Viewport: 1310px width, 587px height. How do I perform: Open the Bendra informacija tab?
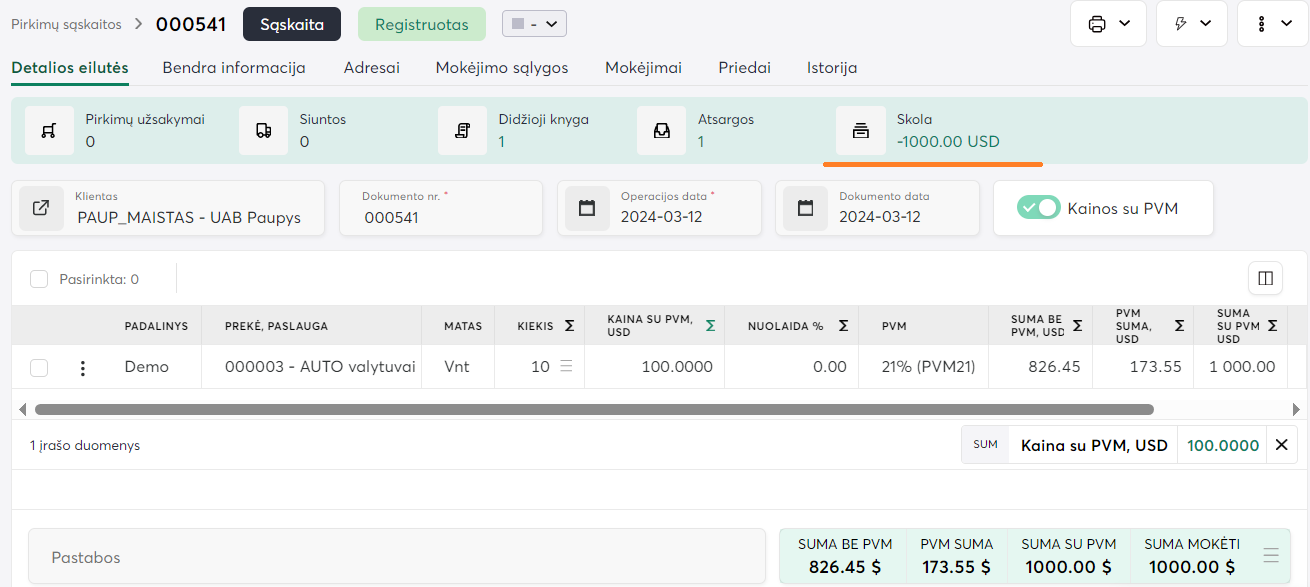click(234, 68)
